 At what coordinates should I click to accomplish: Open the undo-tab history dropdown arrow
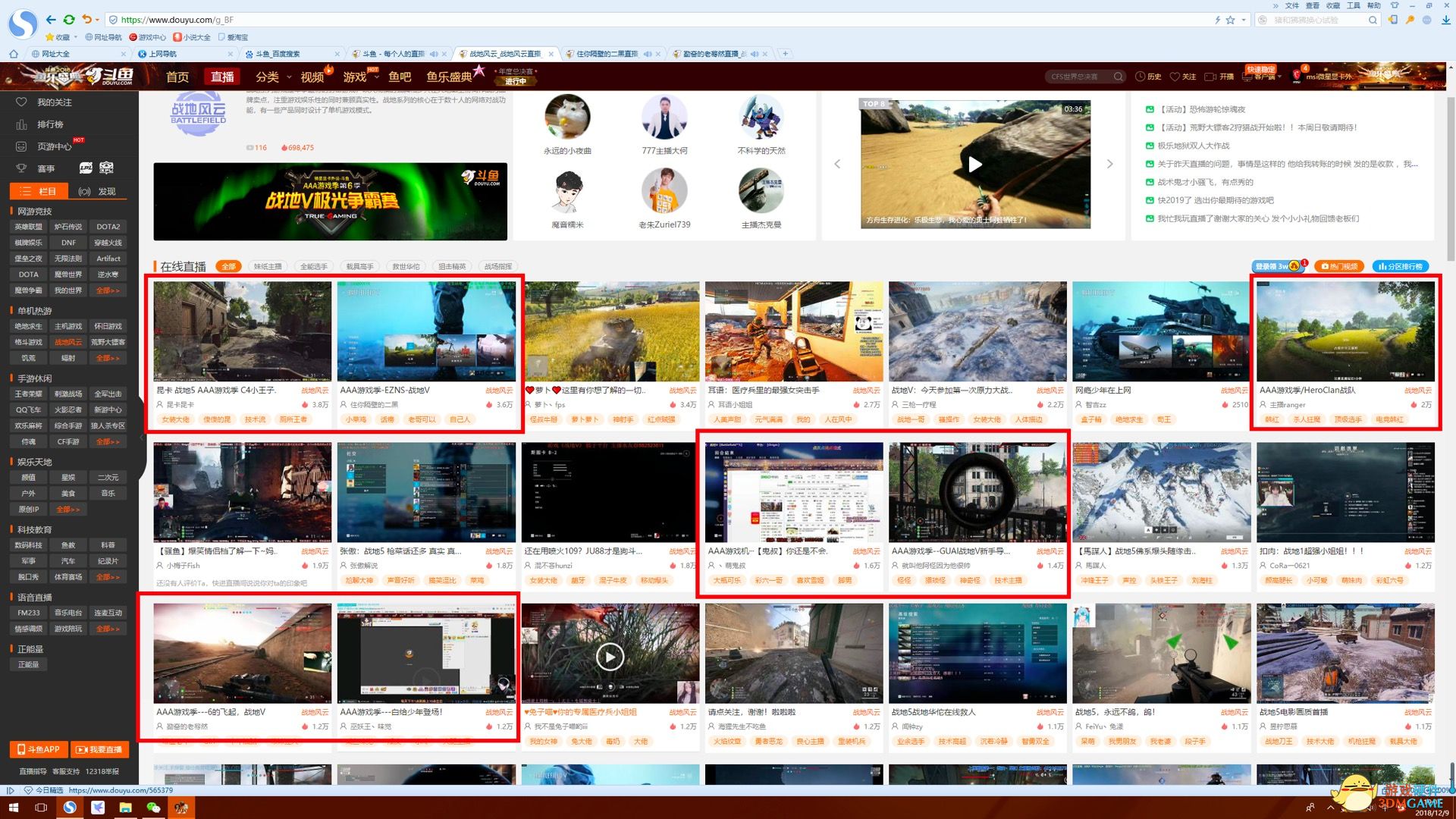(97, 20)
